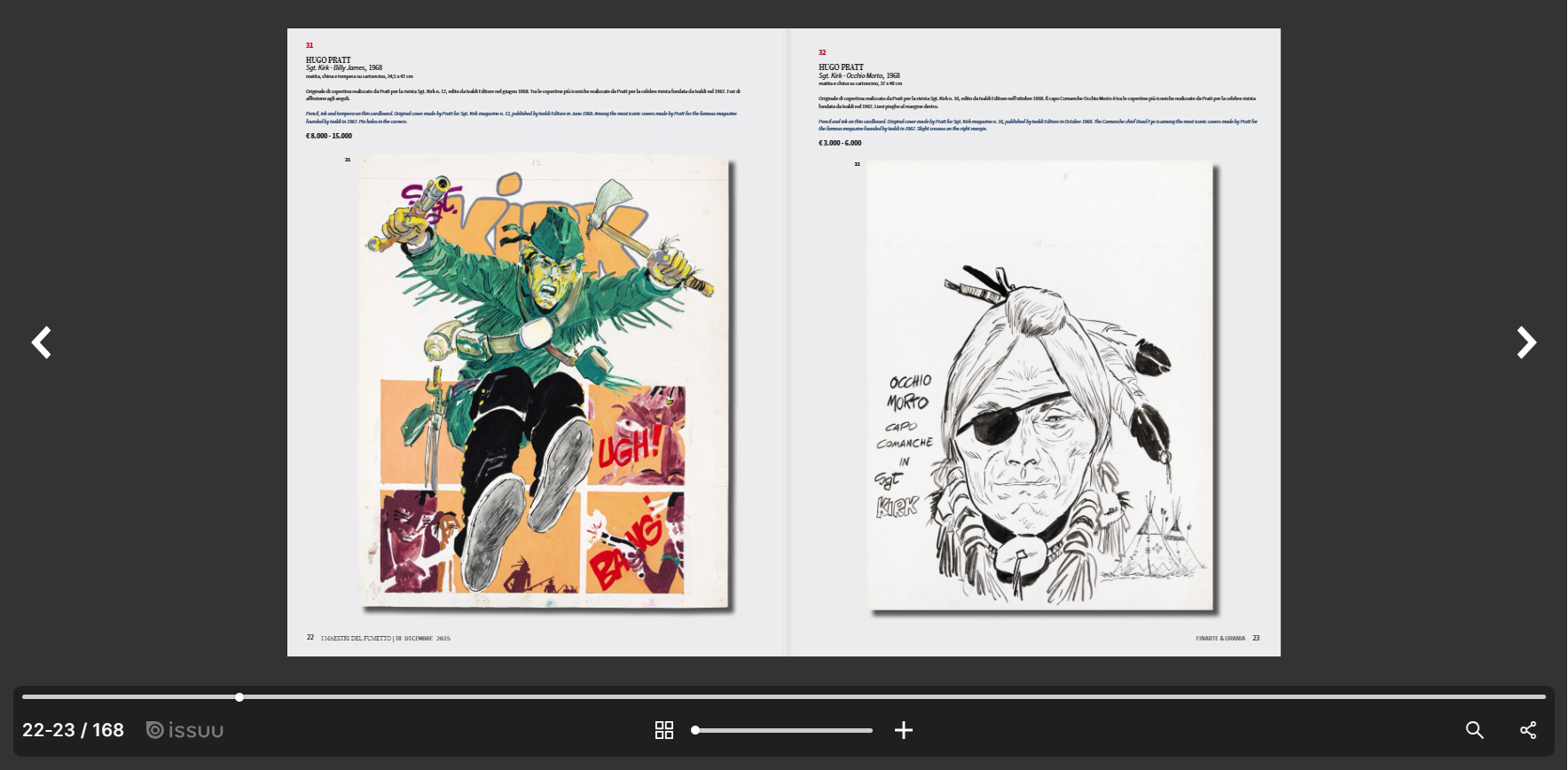This screenshot has width=1568, height=770.
Task: Click the lot 32 Hugo Pratt heading
Action: click(x=841, y=67)
